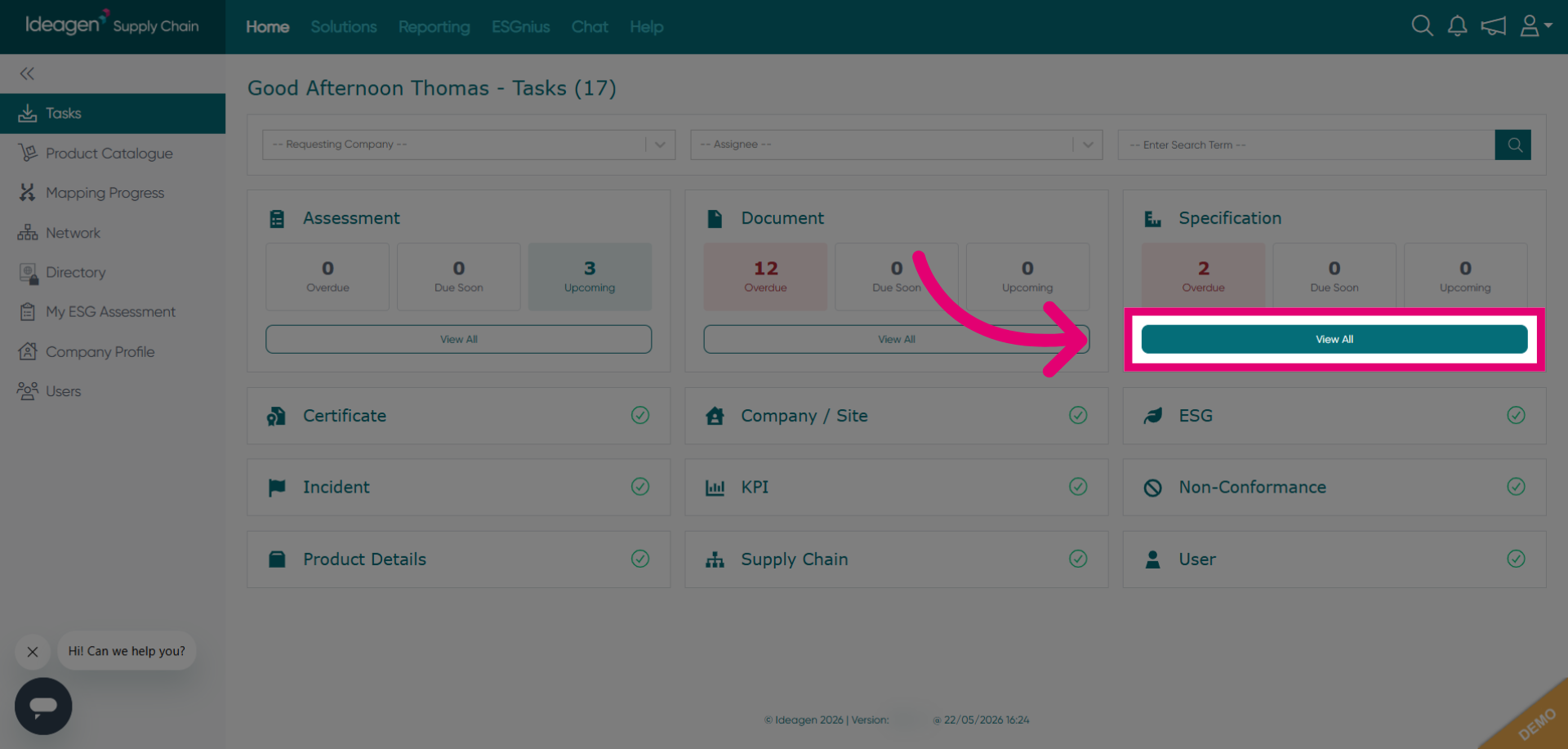Open the announcements megaphone icon
The image size is (1568, 749).
(1494, 26)
